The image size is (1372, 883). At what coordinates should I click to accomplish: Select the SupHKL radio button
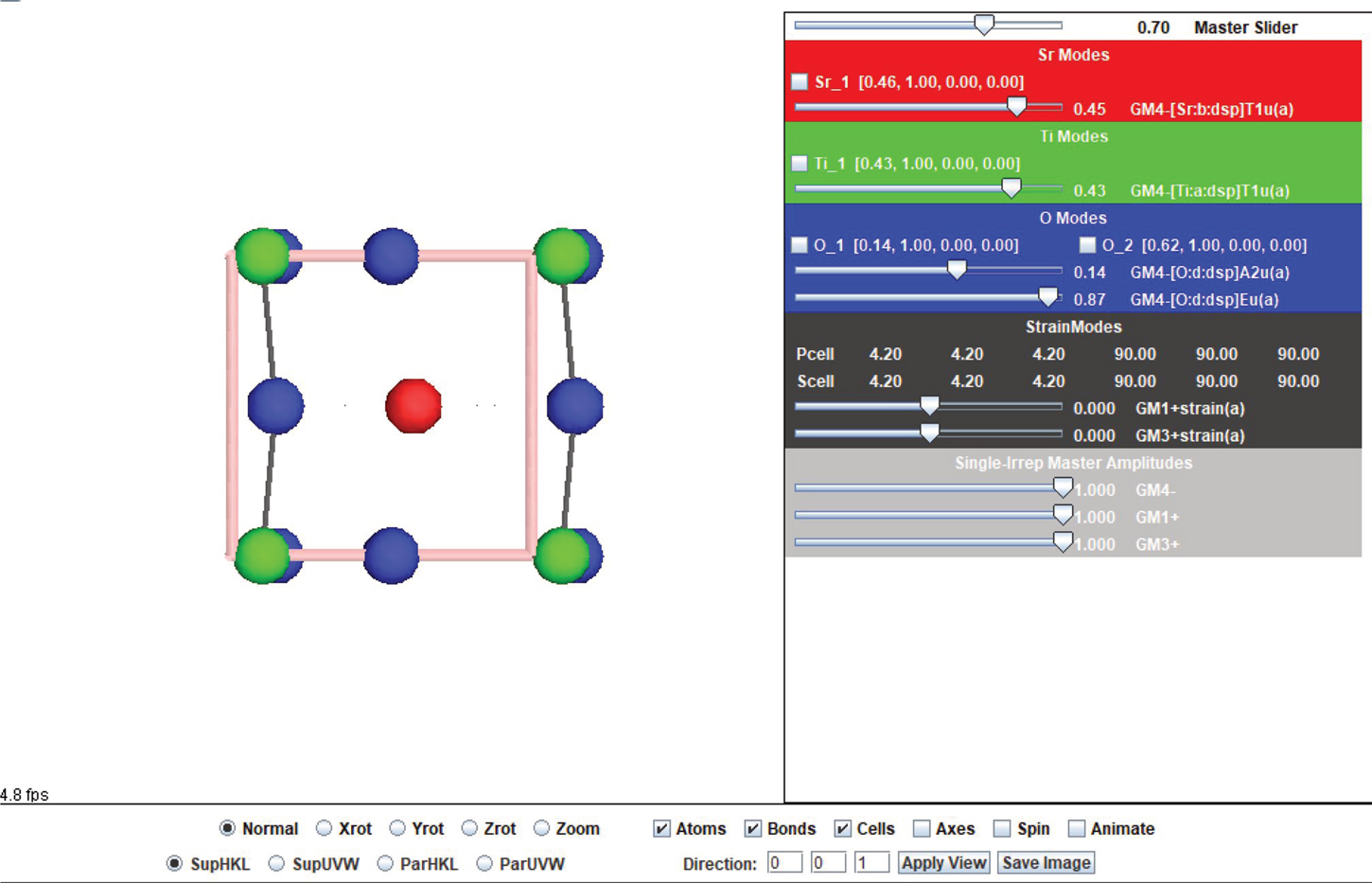174,863
